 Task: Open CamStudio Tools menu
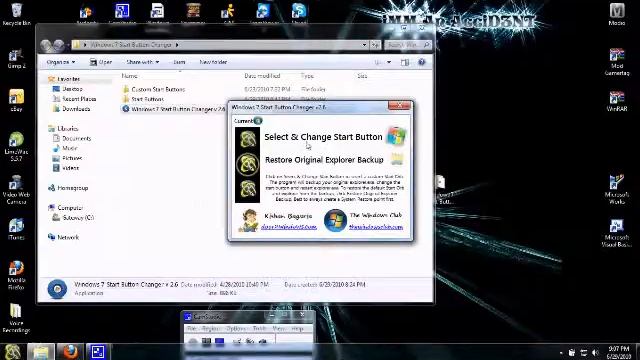point(259,328)
